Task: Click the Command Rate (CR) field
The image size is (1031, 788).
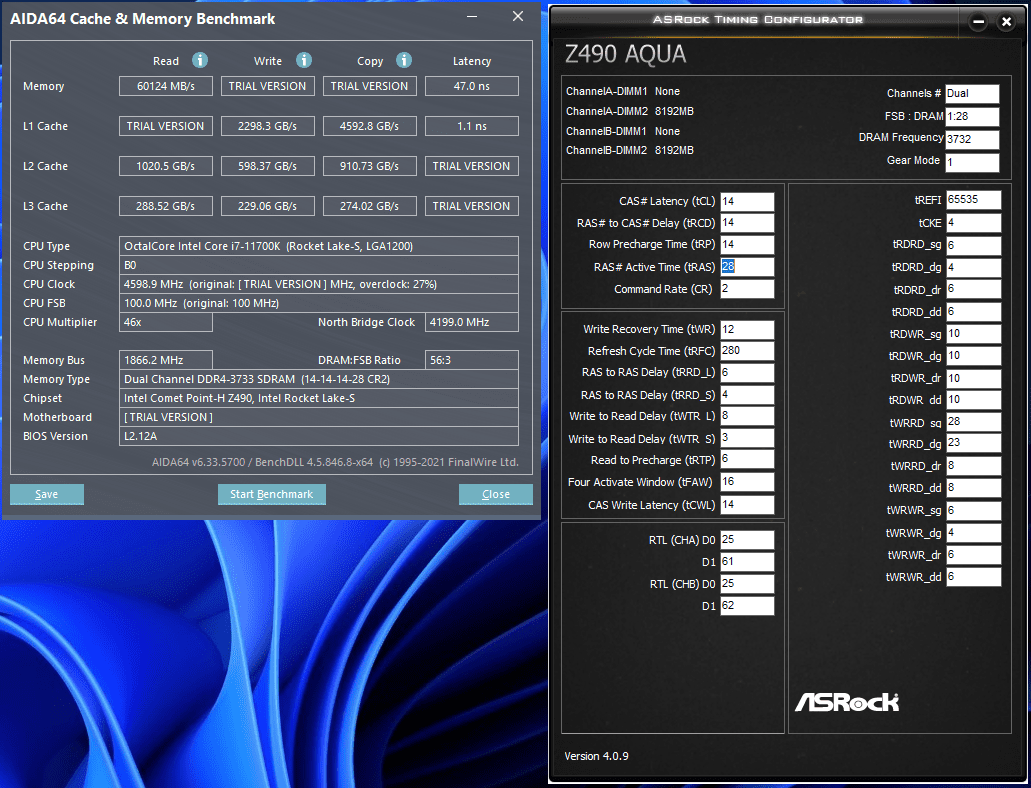Action: [x=747, y=289]
